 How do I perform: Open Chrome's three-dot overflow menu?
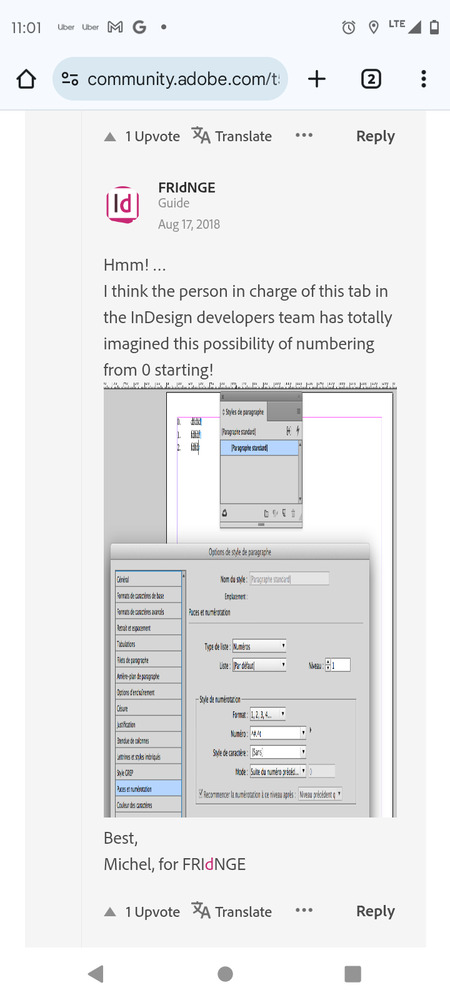click(x=423, y=79)
